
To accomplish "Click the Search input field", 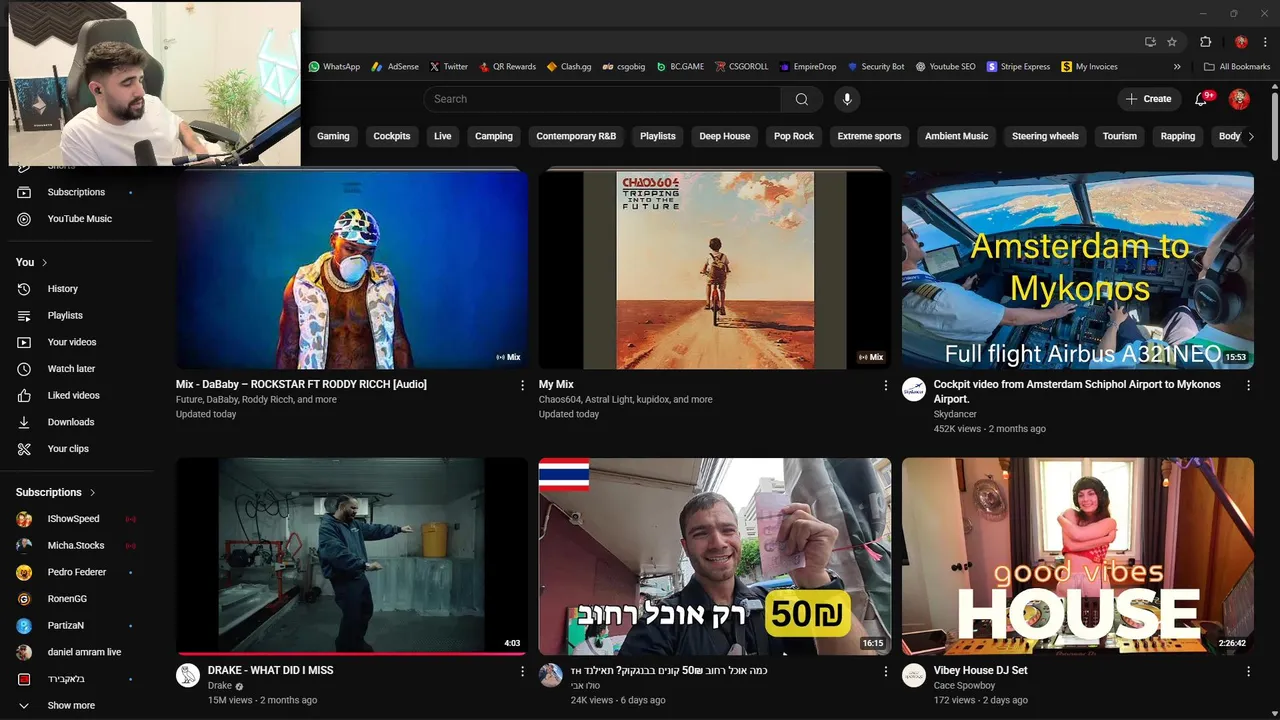I will (602, 99).
